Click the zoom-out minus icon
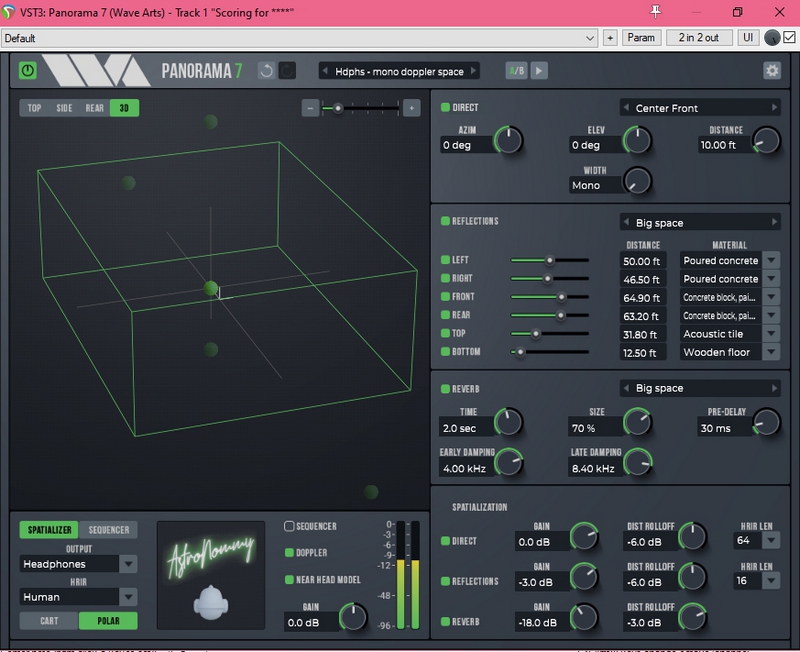The image size is (800, 652). coord(311,108)
